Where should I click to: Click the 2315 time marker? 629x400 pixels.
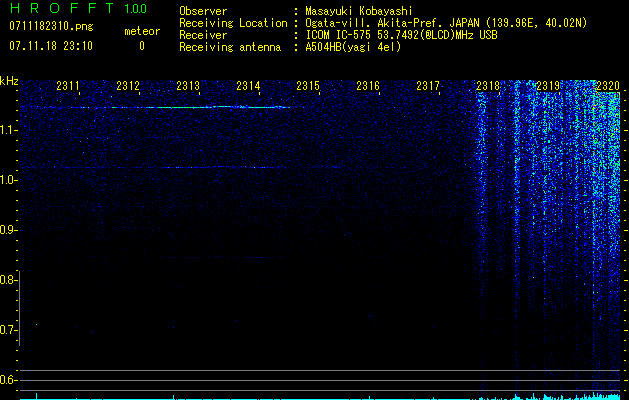tap(308, 85)
